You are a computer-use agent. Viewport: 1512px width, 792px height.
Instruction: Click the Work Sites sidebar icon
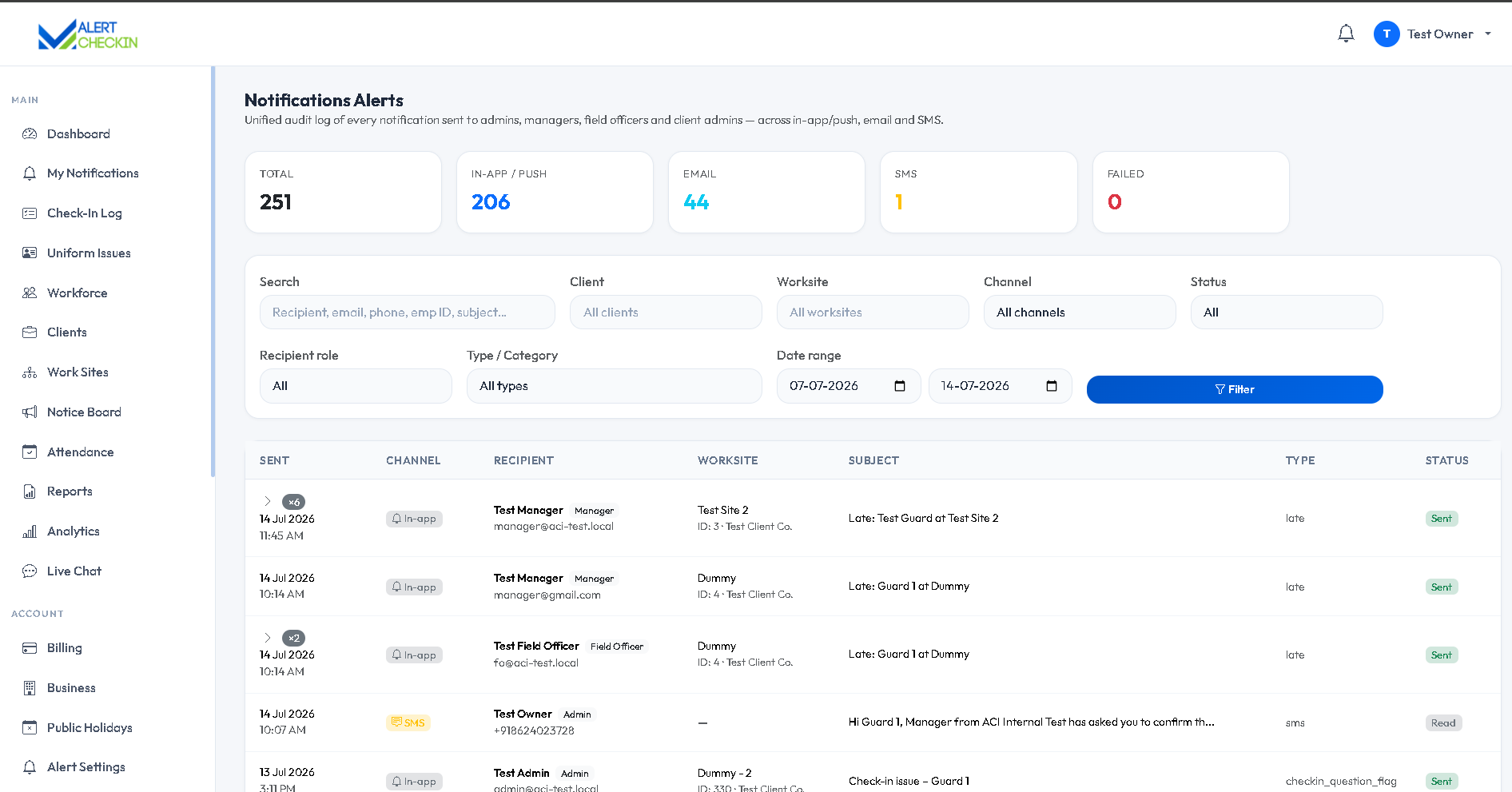click(x=30, y=372)
